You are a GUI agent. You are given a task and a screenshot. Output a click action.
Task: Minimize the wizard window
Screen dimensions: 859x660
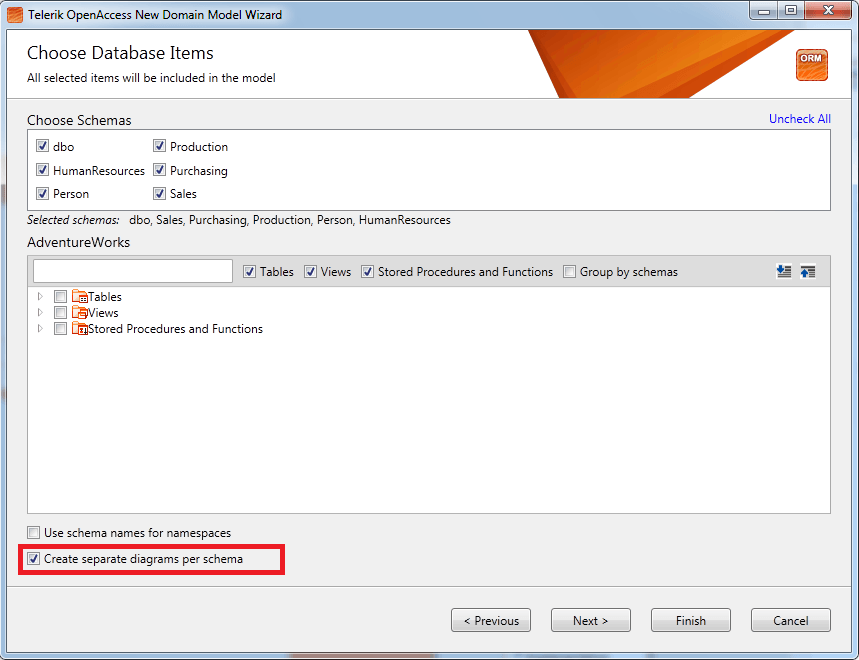pos(764,10)
